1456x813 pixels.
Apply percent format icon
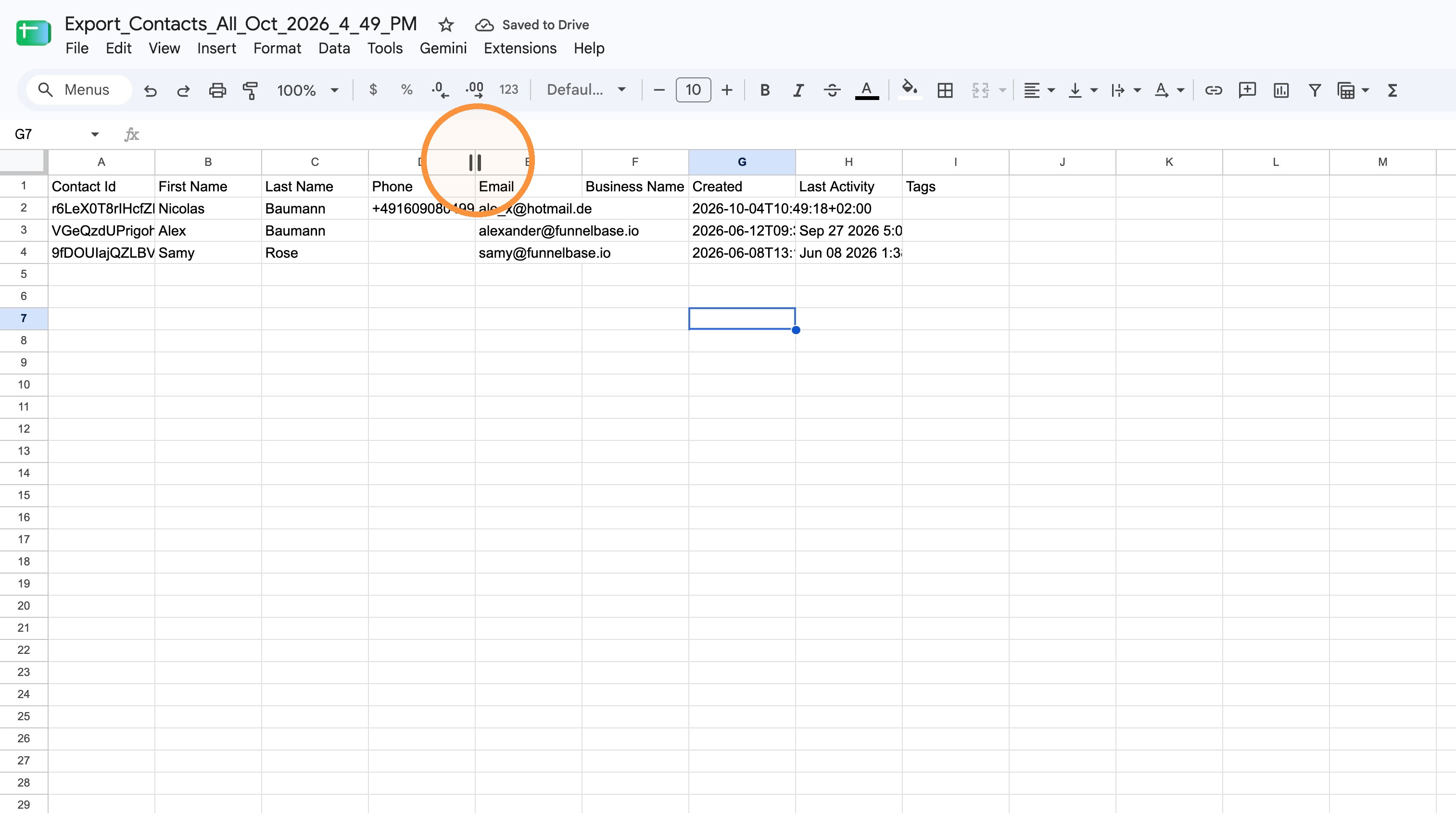tap(406, 90)
